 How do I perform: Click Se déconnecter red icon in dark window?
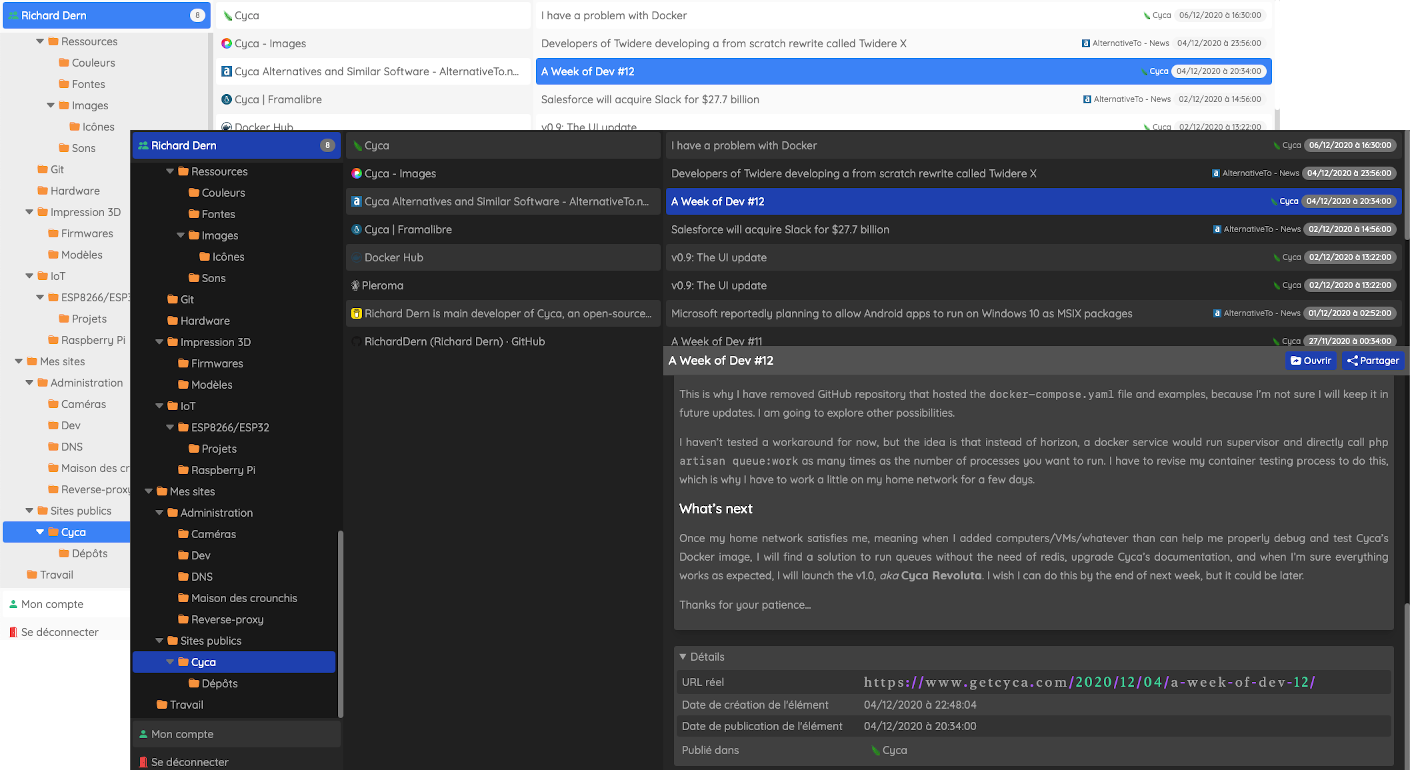point(143,762)
